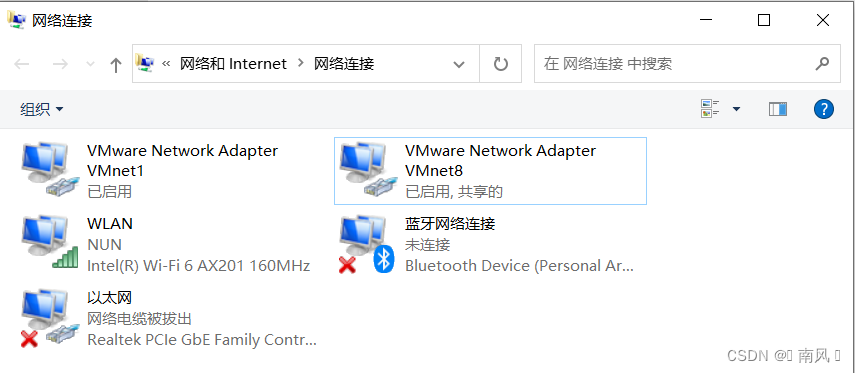Click 网络和 Internet in the breadcrumb
The image size is (855, 373).
(233, 64)
